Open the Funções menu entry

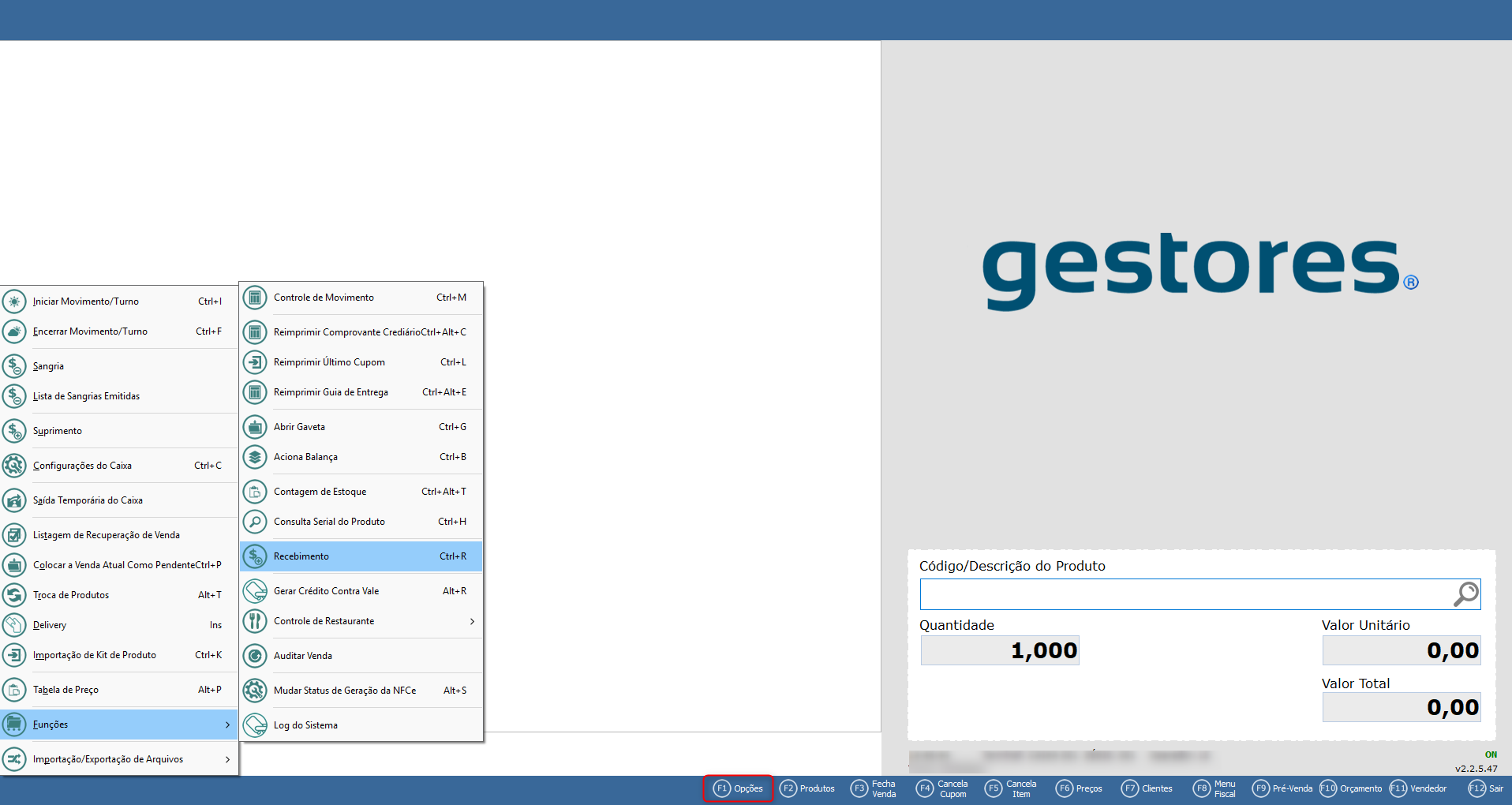[119, 724]
